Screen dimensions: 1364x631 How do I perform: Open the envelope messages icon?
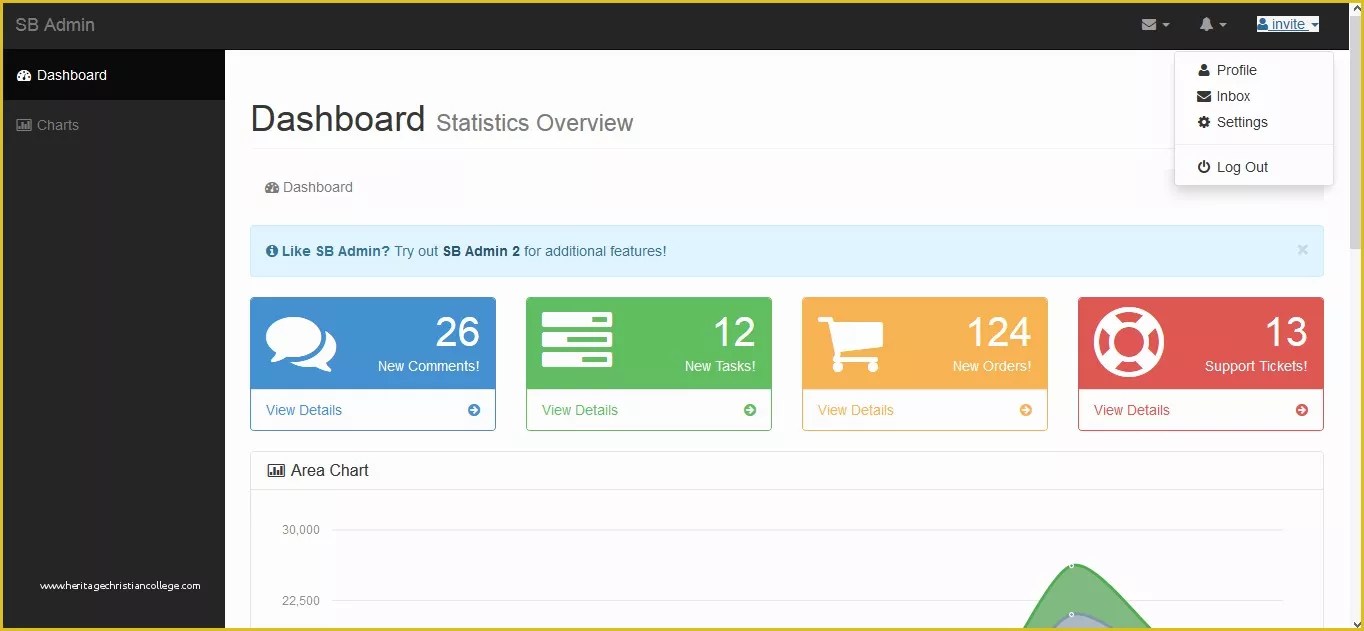(1151, 23)
